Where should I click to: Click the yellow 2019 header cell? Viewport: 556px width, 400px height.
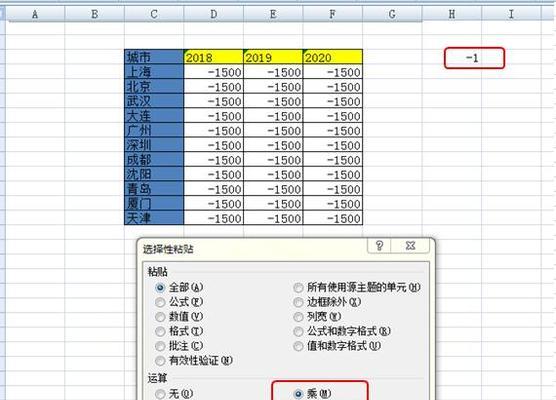[x=273, y=57]
